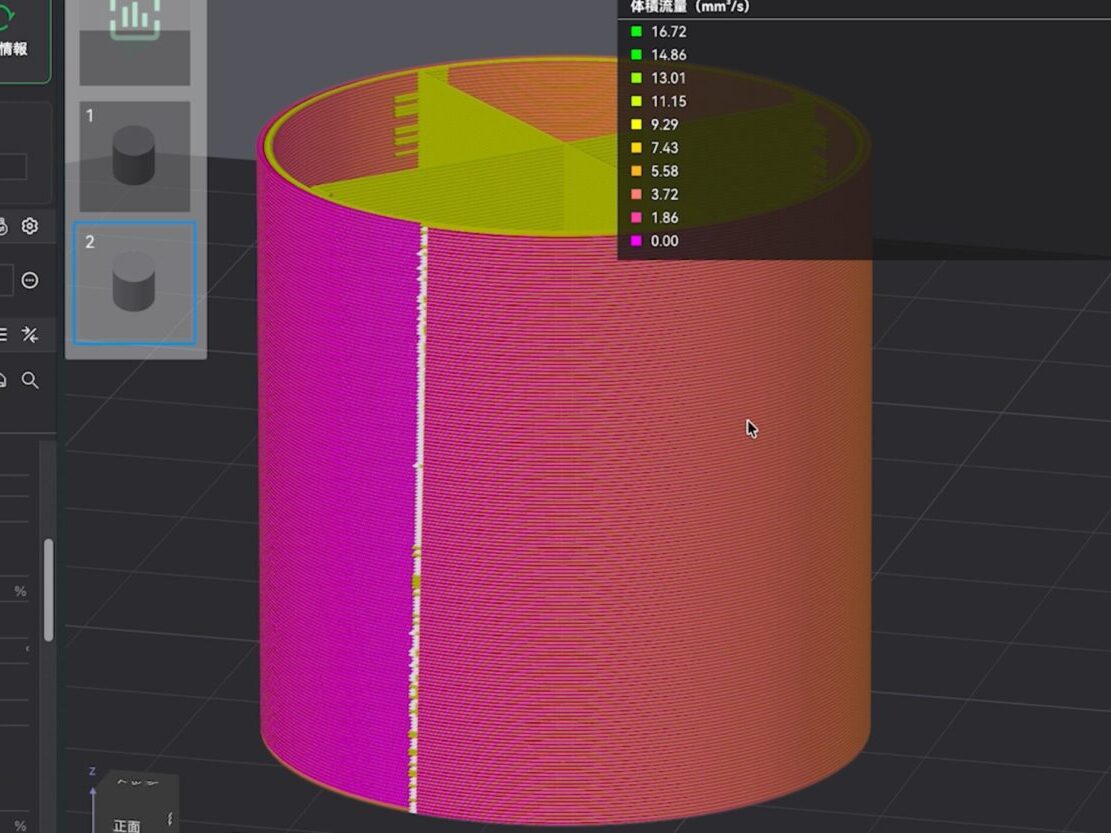Click the circled ellipsis more-options icon
Image resolution: width=1111 pixels, height=833 pixels.
[30, 281]
